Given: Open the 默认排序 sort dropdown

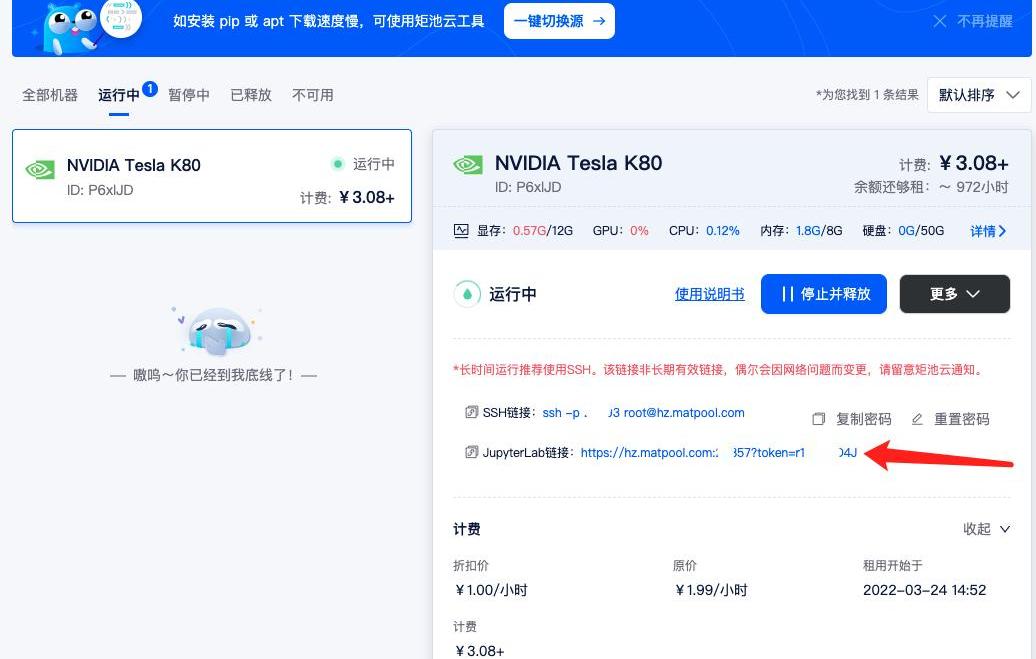Looking at the screenshot, I should click(979, 95).
